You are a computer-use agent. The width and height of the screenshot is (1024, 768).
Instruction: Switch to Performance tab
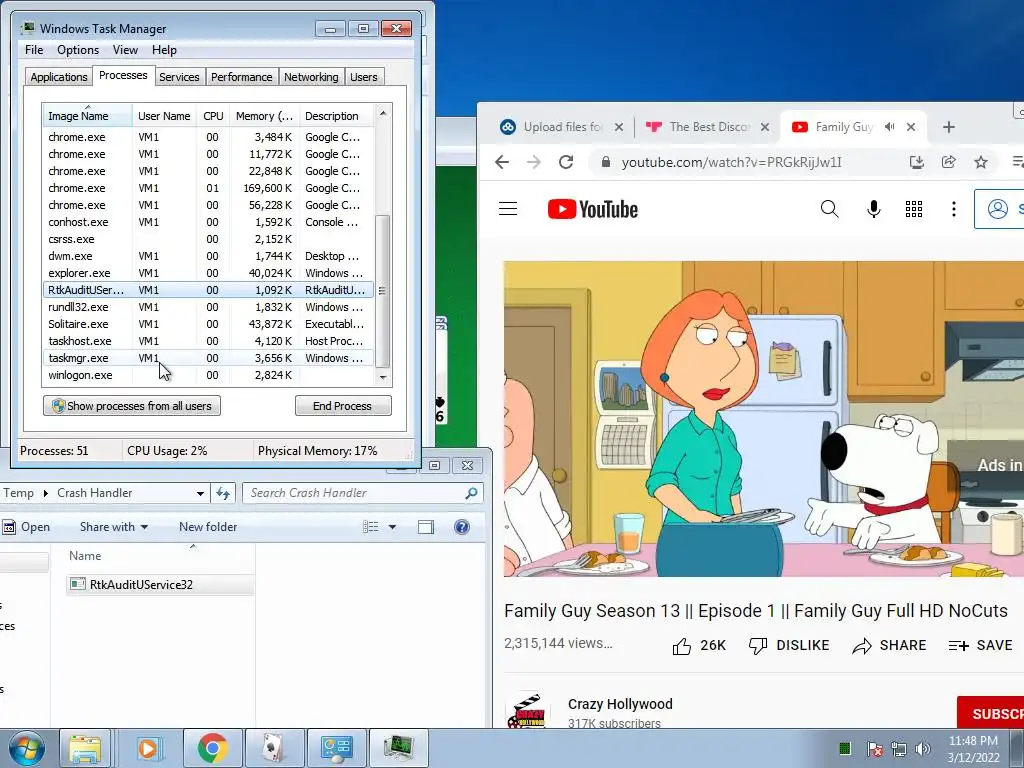pyautogui.click(x=242, y=77)
